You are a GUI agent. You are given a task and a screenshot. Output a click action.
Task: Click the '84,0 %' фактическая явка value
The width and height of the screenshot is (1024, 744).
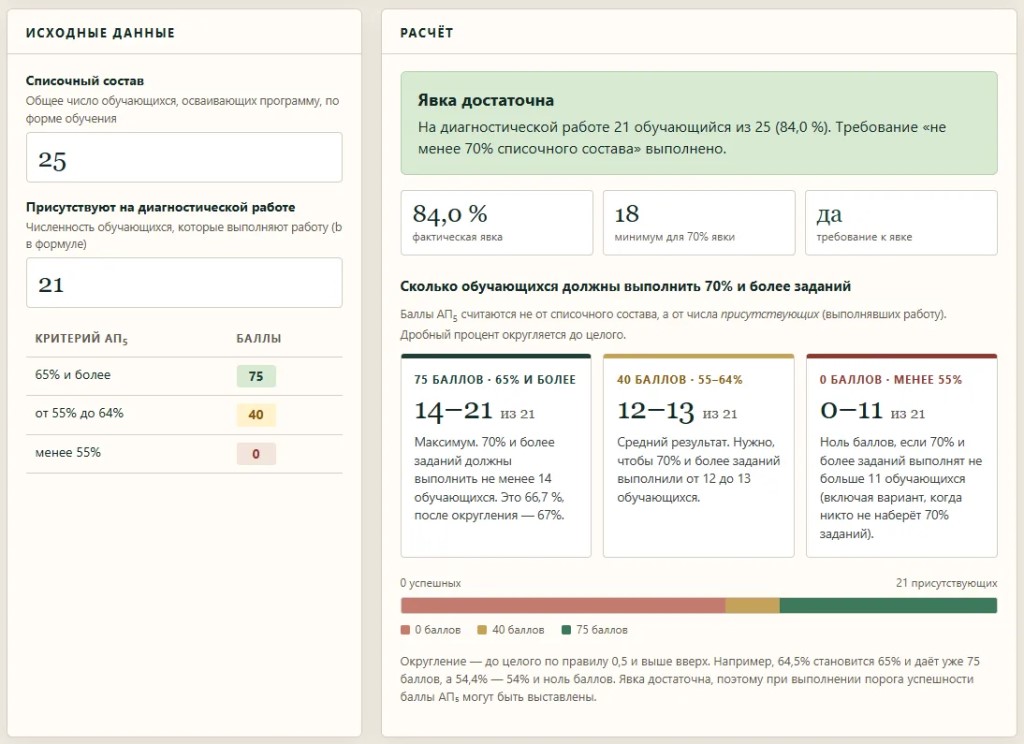click(x=450, y=214)
